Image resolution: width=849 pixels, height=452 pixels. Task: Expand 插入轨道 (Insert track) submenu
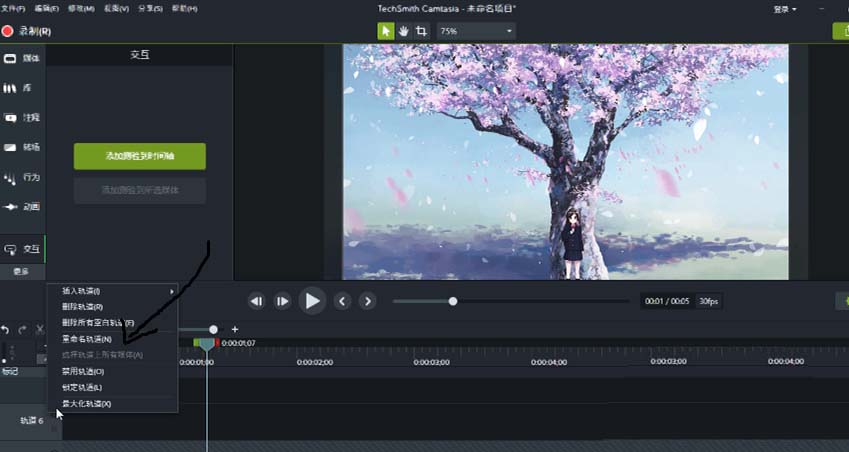(x=113, y=291)
